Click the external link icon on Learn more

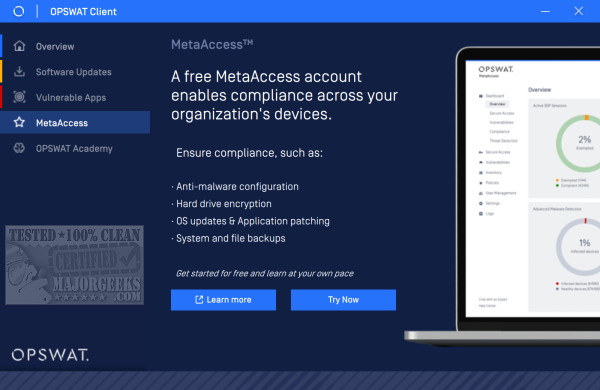click(199, 300)
